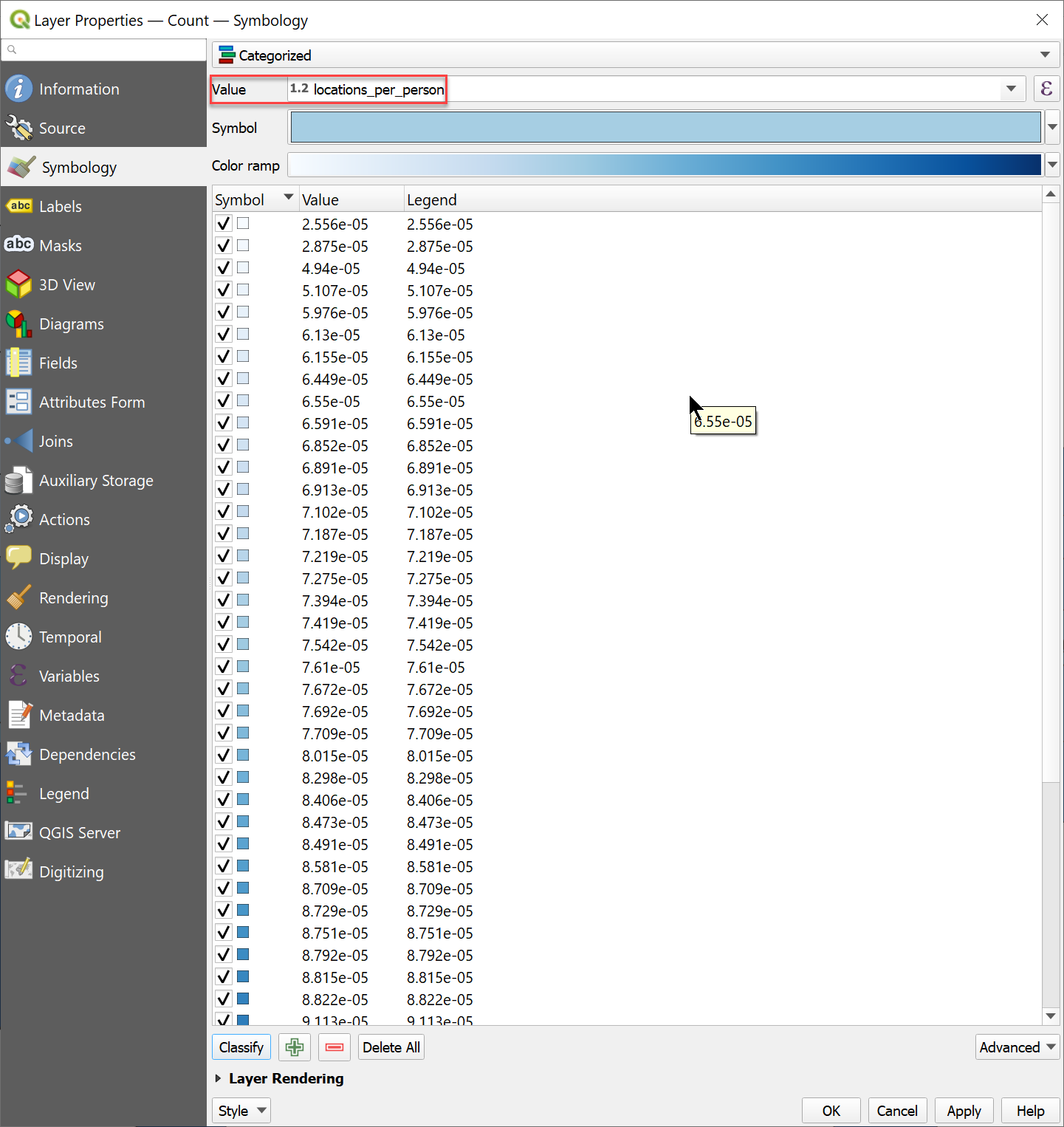Viewport: 1064px width, 1127px height.
Task: Expand the Layer Rendering section
Action: pyautogui.click(x=219, y=1078)
